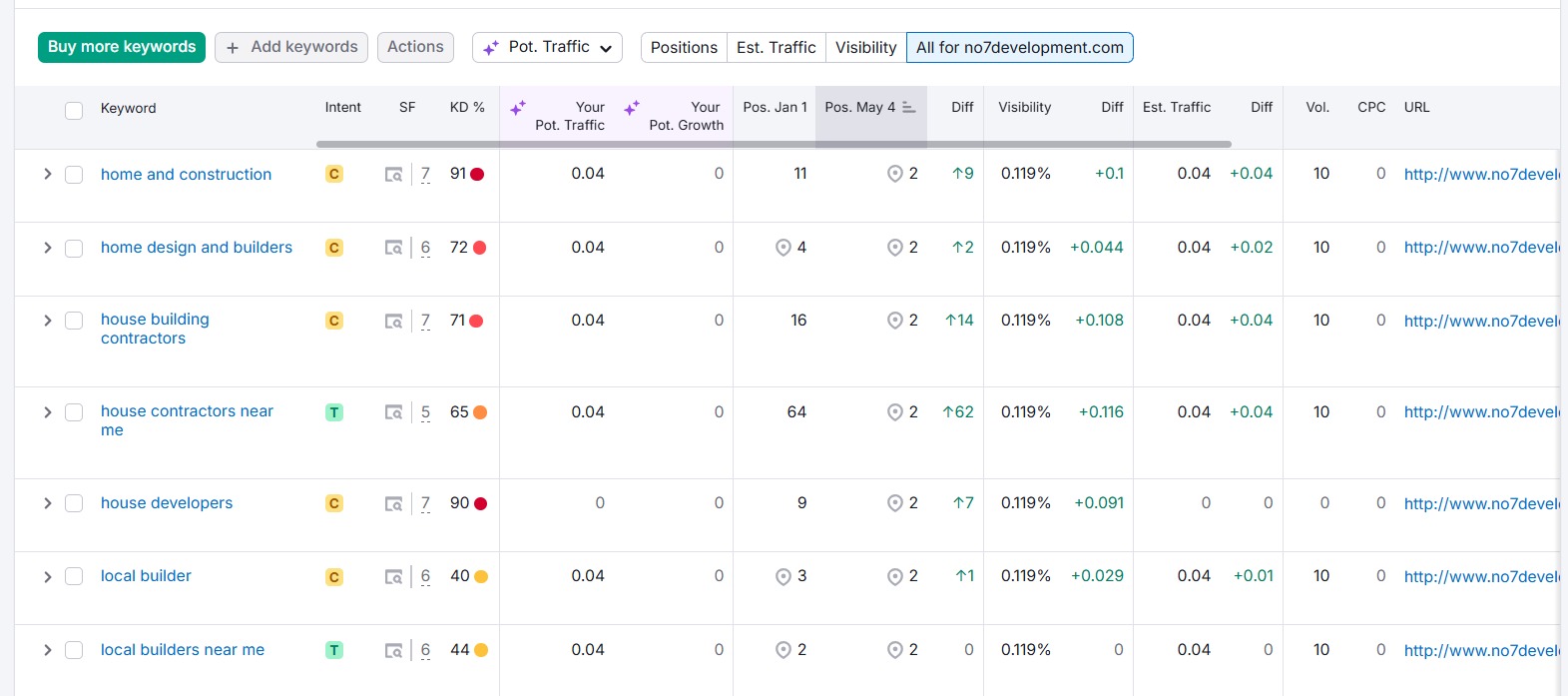
Task: Switch to the Est. Traffic tab
Action: coord(776,47)
